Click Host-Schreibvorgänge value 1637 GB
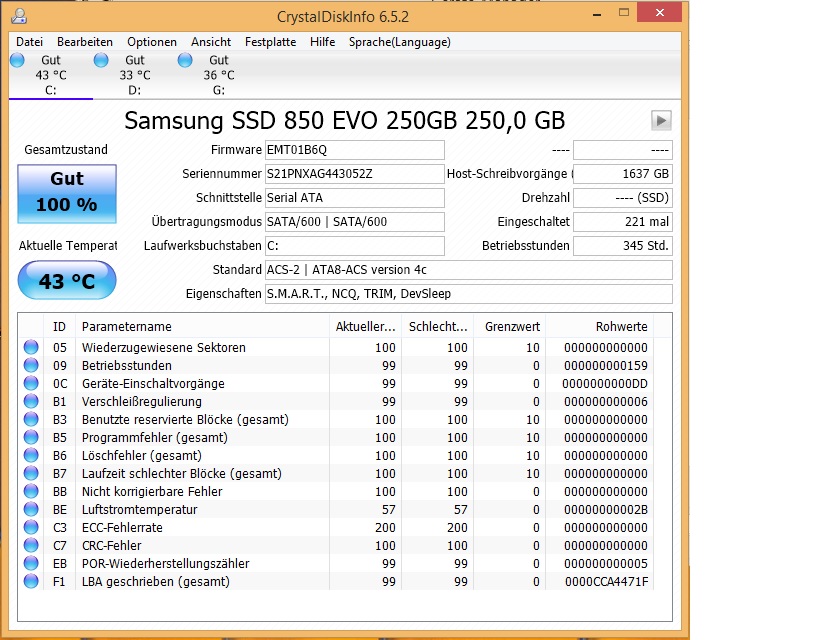The height and width of the screenshot is (640, 819). pos(623,174)
